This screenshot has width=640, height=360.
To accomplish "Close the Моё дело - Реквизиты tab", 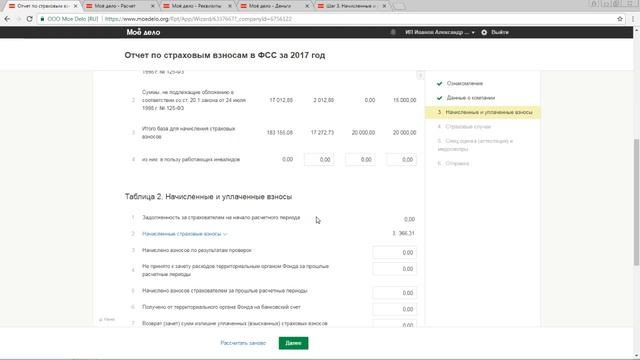I will tap(230, 6).
